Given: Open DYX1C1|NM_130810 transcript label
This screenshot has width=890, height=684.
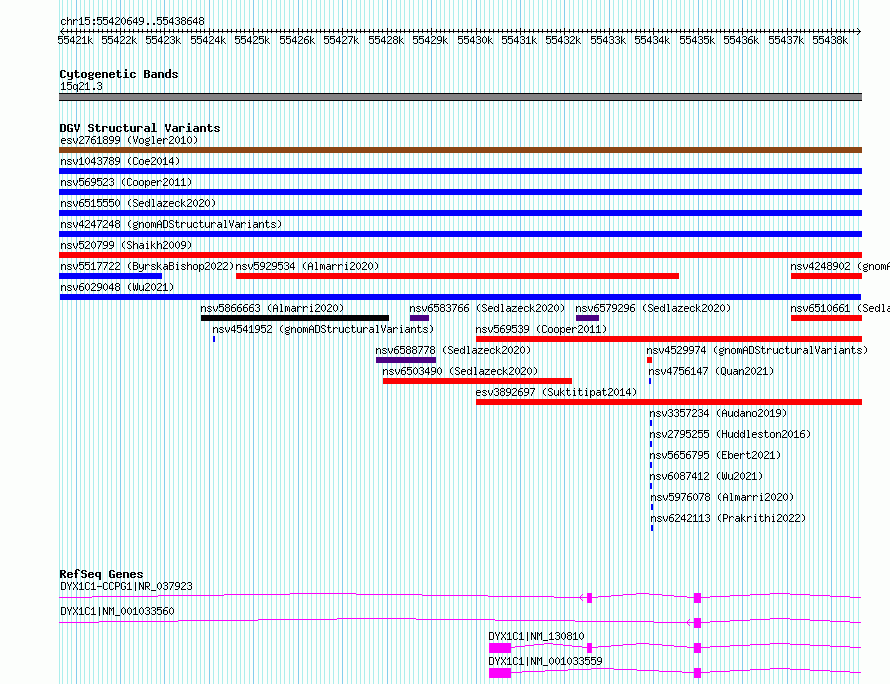Looking at the screenshot, I should click(x=536, y=636).
